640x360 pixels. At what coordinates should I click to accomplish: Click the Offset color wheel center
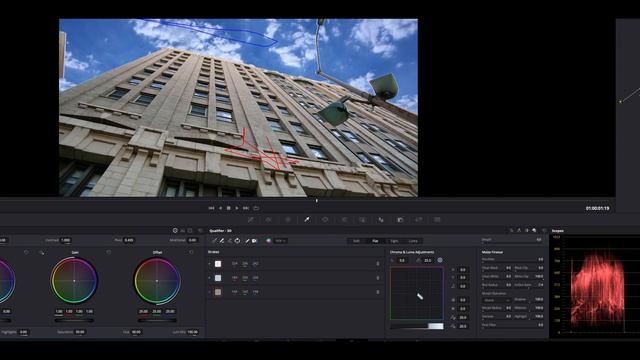pyautogui.click(x=157, y=281)
